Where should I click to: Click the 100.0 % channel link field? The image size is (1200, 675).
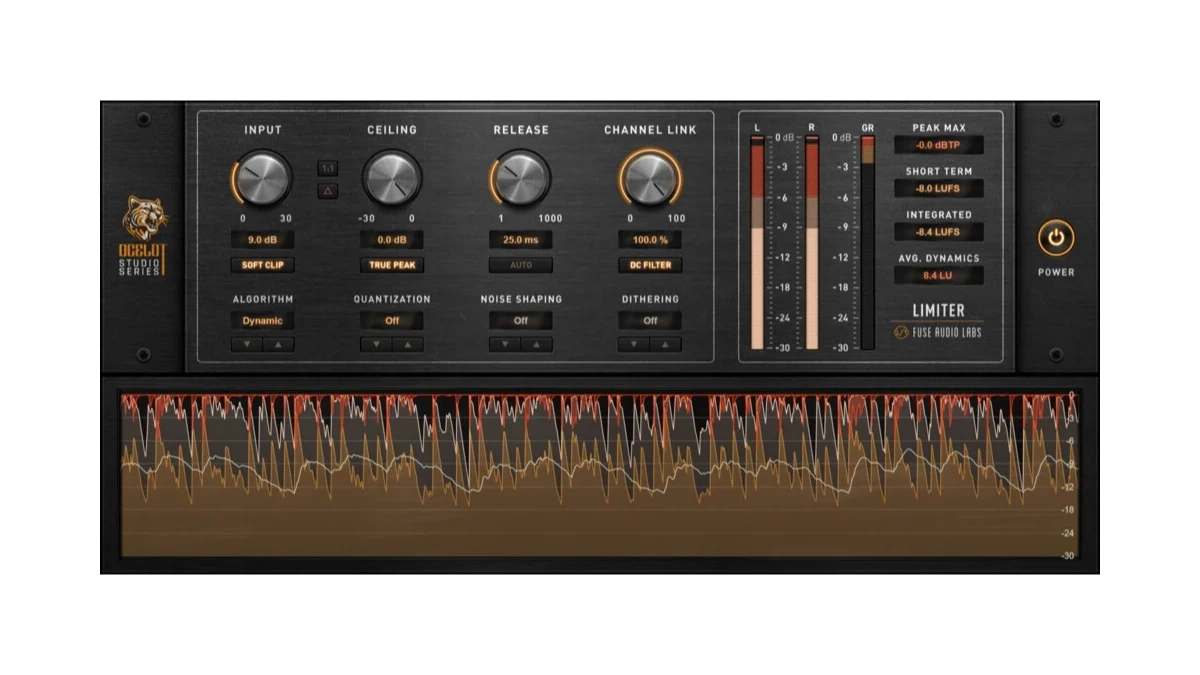click(x=650, y=240)
